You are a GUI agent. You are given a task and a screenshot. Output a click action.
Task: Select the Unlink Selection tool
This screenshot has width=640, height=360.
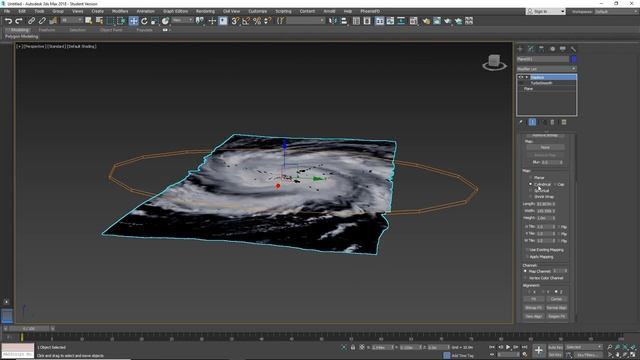pos(42,21)
